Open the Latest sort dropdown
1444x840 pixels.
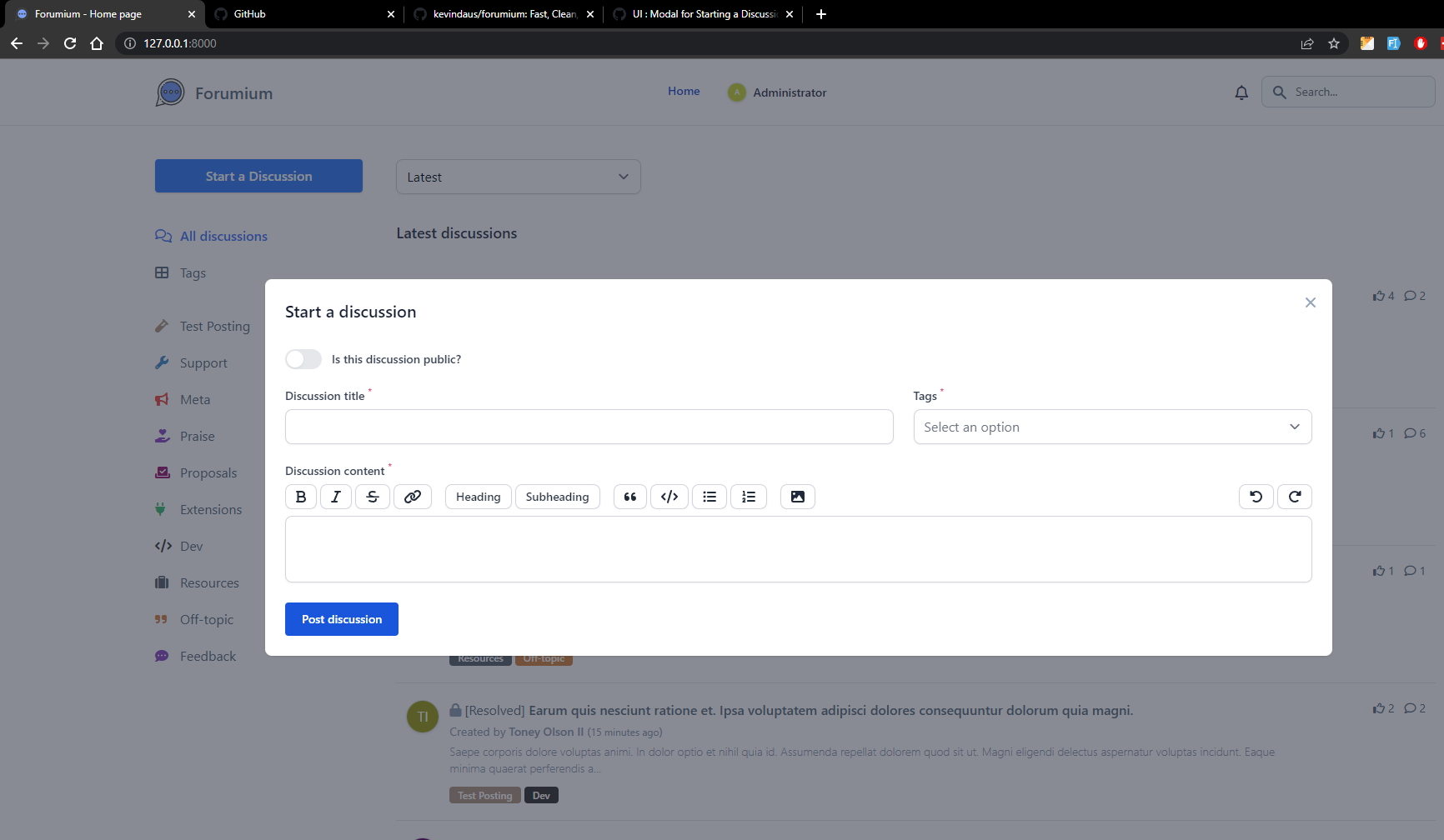(519, 177)
